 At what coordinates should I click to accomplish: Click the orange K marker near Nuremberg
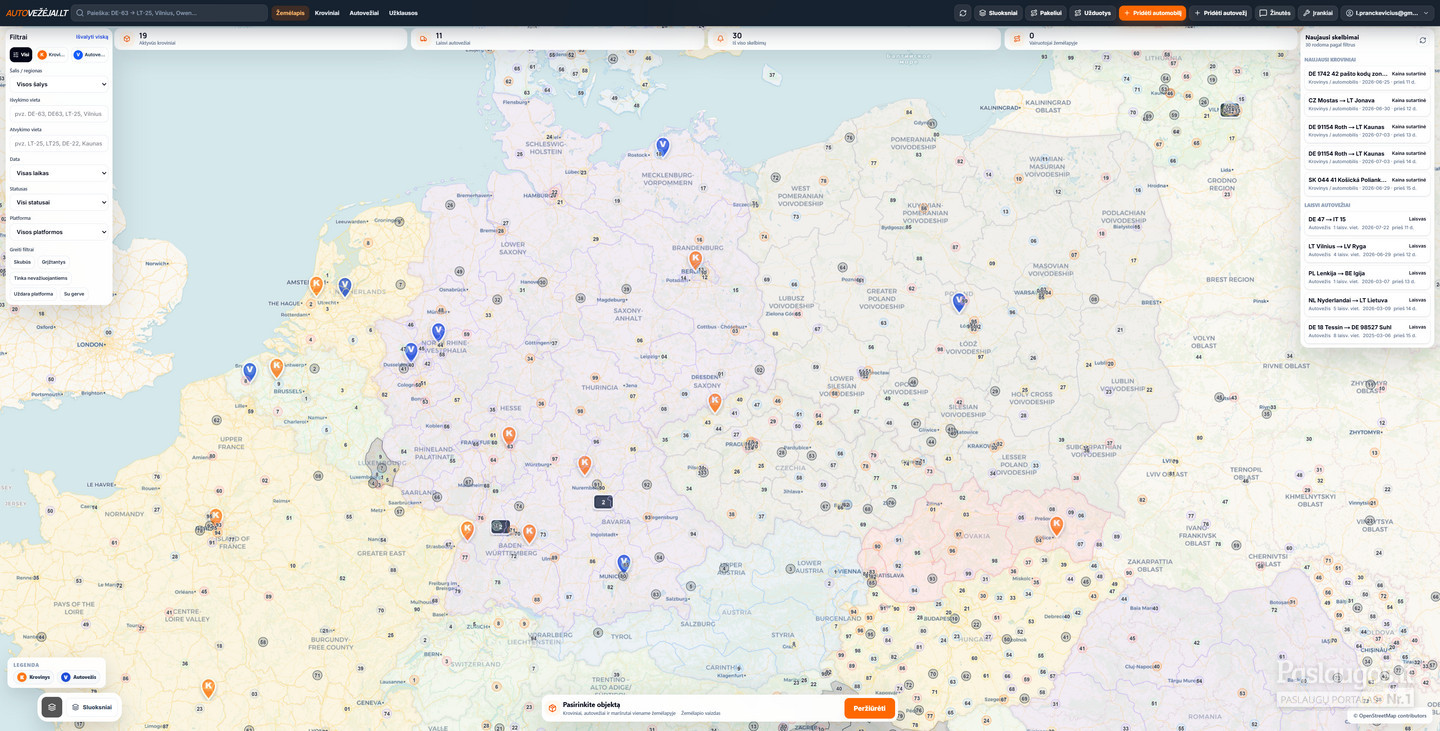[x=585, y=465]
